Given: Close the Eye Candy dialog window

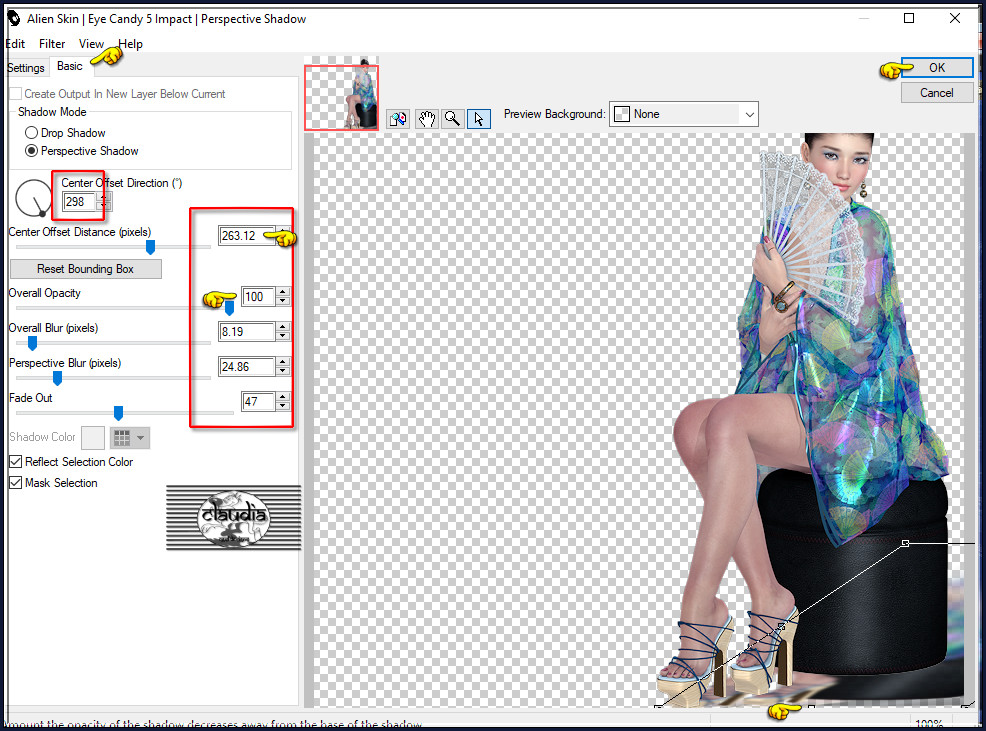Looking at the screenshot, I should [x=955, y=18].
